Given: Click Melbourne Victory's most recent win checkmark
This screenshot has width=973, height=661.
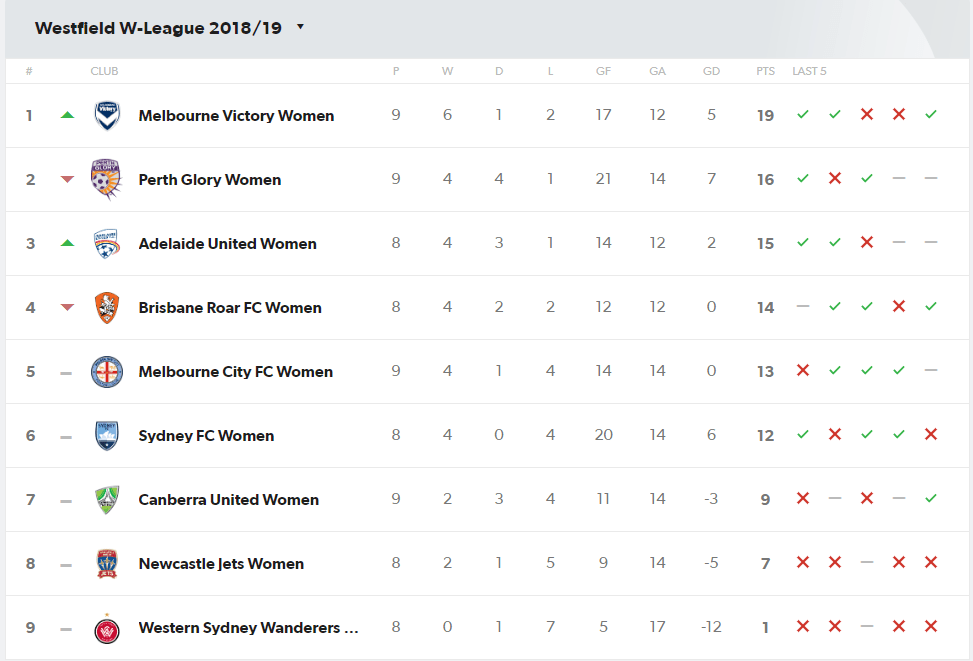Looking at the screenshot, I should pos(931,114).
